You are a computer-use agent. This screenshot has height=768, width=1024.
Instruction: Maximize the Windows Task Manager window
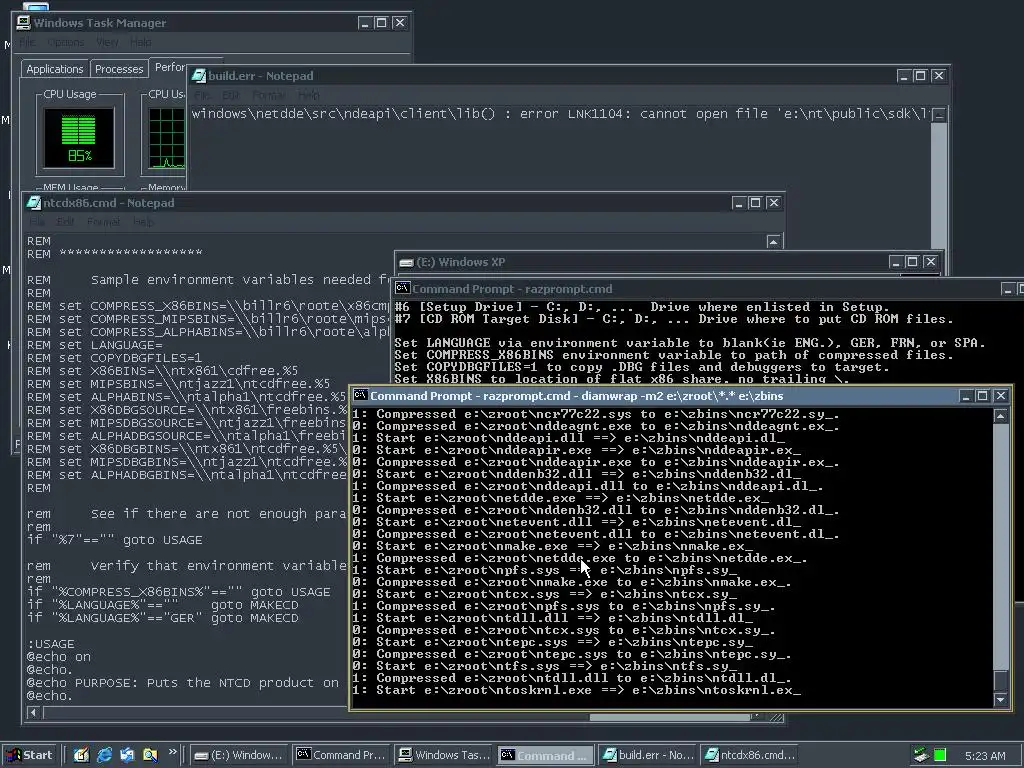pos(381,23)
